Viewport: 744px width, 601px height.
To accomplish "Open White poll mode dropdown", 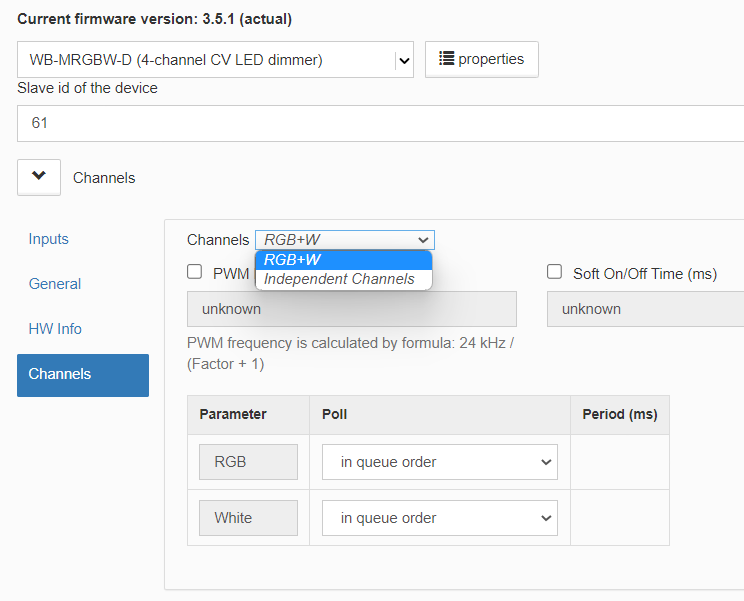I will (439, 518).
